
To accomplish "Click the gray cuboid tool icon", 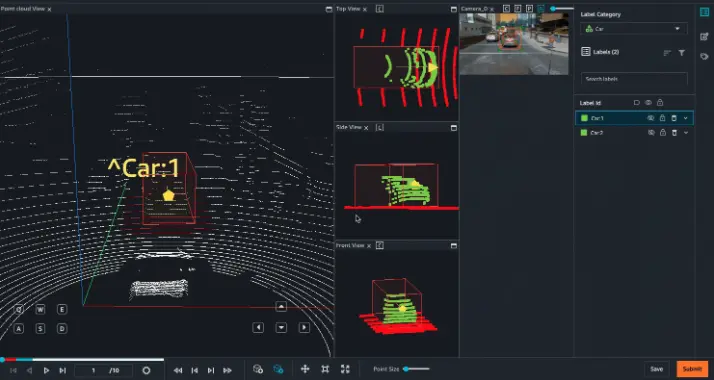I will tap(258, 369).
